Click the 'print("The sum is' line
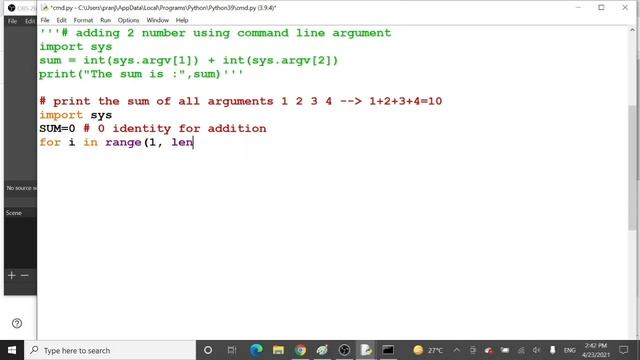This screenshot has height=360, width=640. (x=141, y=74)
